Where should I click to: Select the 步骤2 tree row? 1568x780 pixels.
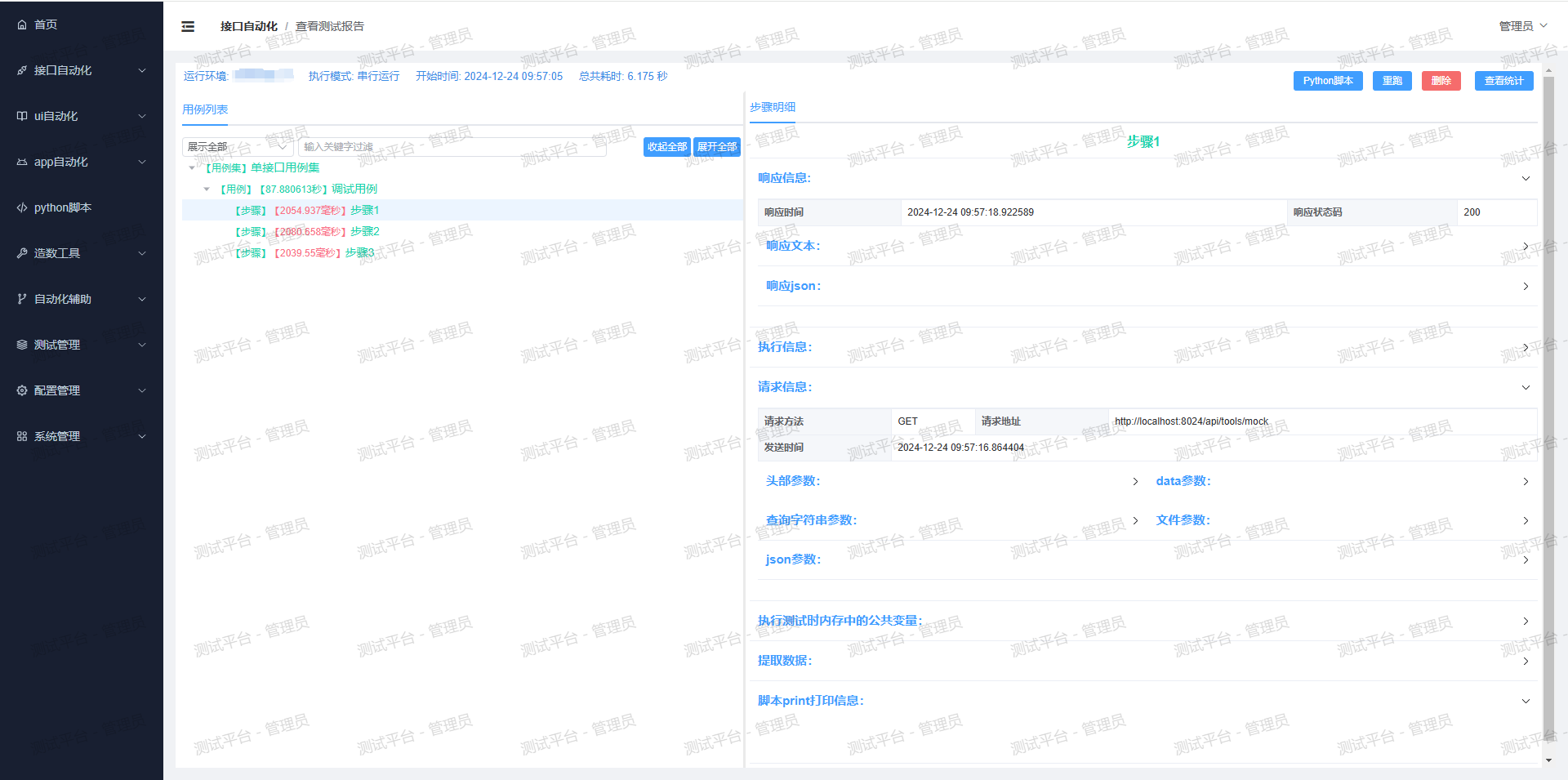pos(462,232)
